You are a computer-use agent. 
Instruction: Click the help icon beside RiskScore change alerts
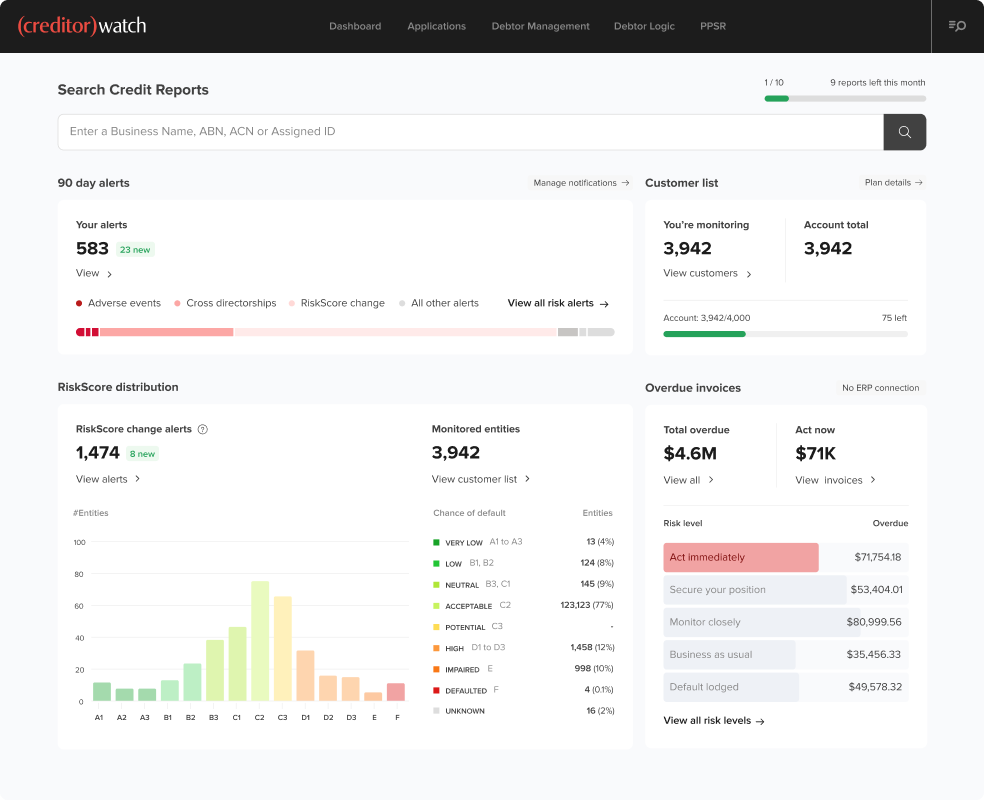(202, 428)
